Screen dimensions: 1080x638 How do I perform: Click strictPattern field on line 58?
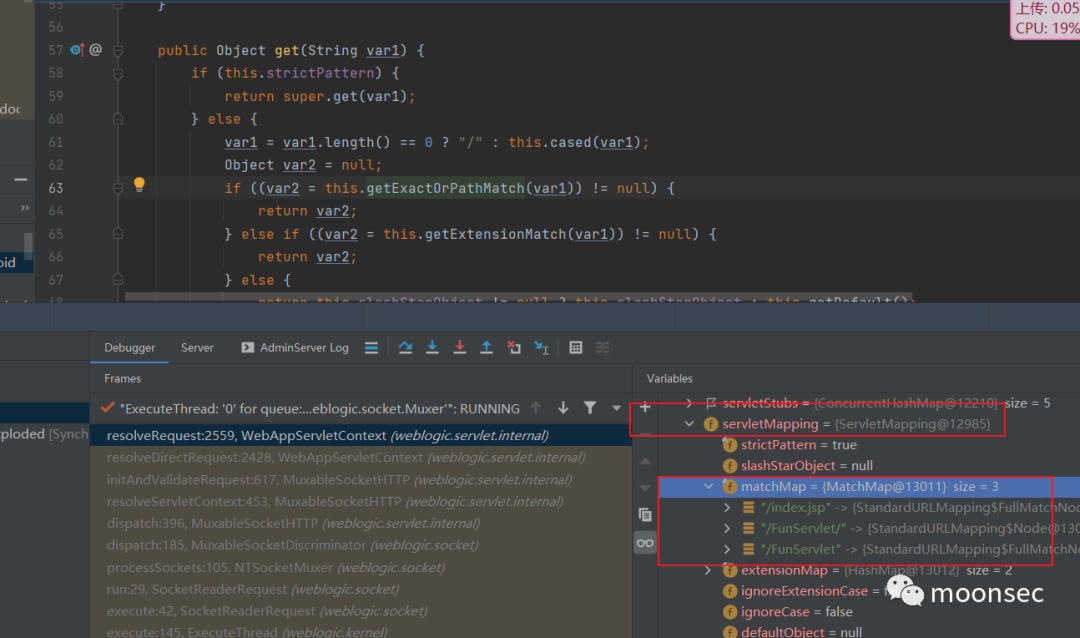(x=320, y=73)
